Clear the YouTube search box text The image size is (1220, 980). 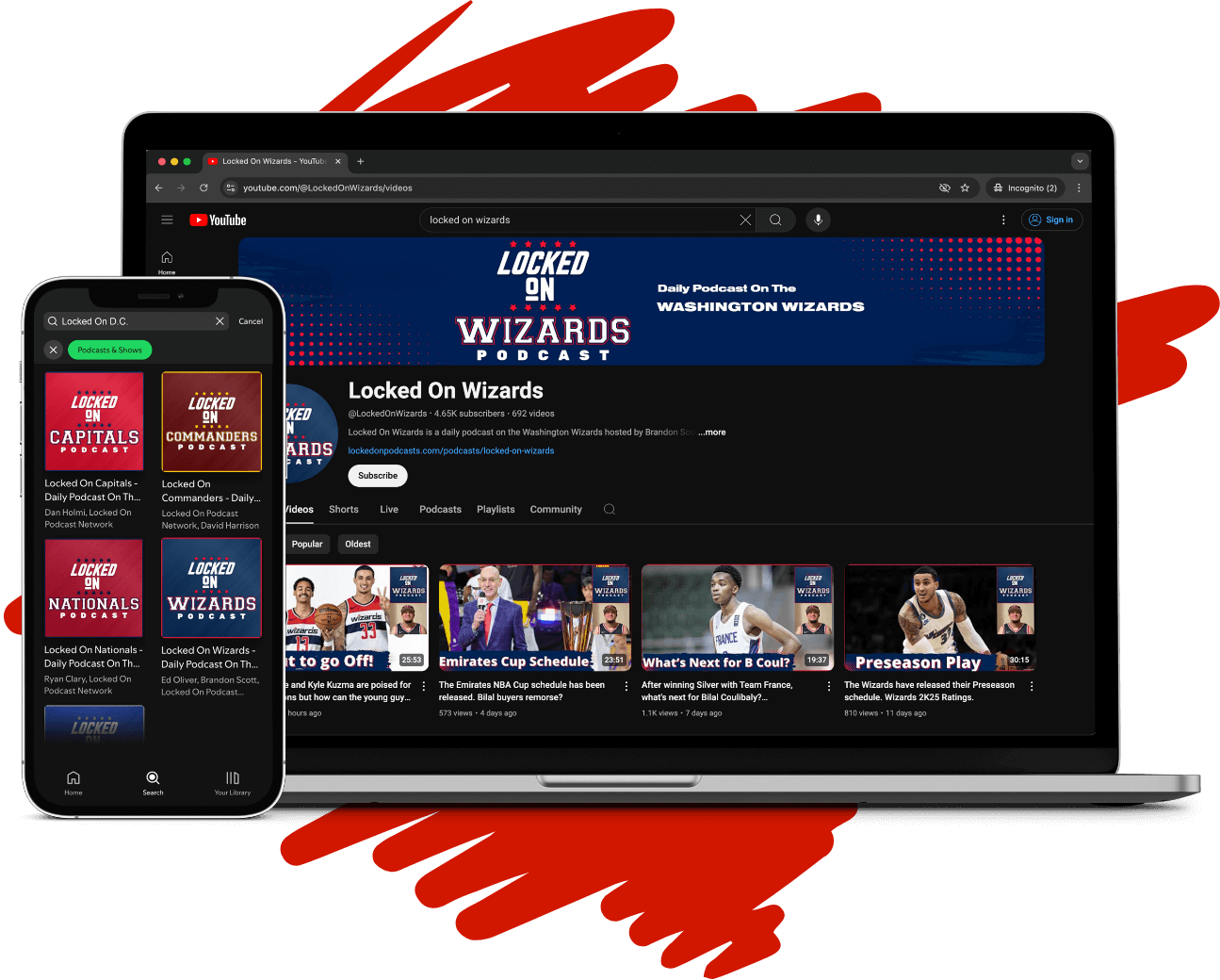pos(745,220)
